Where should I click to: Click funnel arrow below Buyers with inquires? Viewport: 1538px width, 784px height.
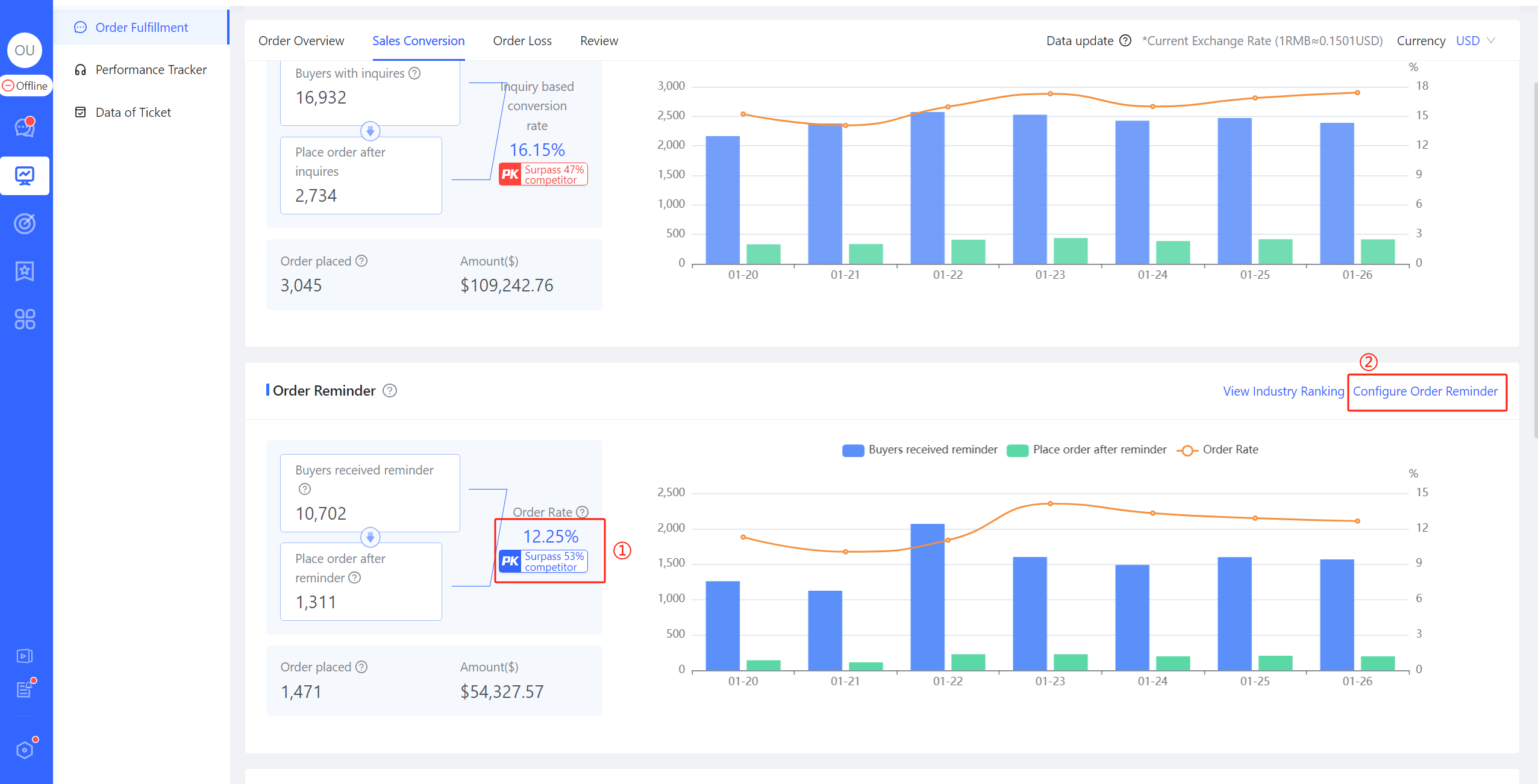click(x=370, y=131)
